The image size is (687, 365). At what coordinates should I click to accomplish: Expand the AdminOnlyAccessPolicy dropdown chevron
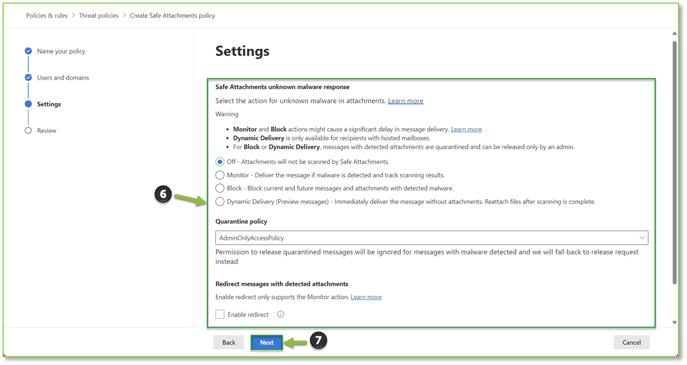642,238
